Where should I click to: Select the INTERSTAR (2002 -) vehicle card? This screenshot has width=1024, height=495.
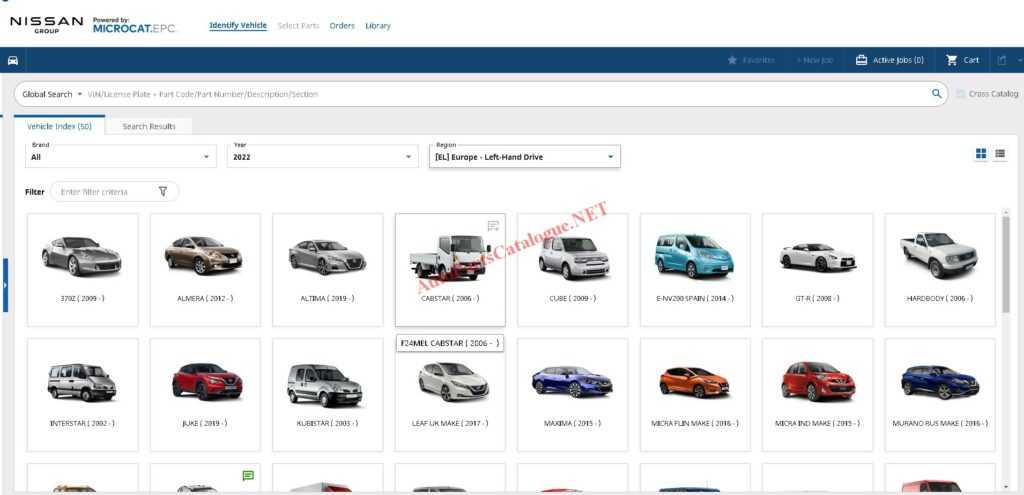tap(82, 394)
